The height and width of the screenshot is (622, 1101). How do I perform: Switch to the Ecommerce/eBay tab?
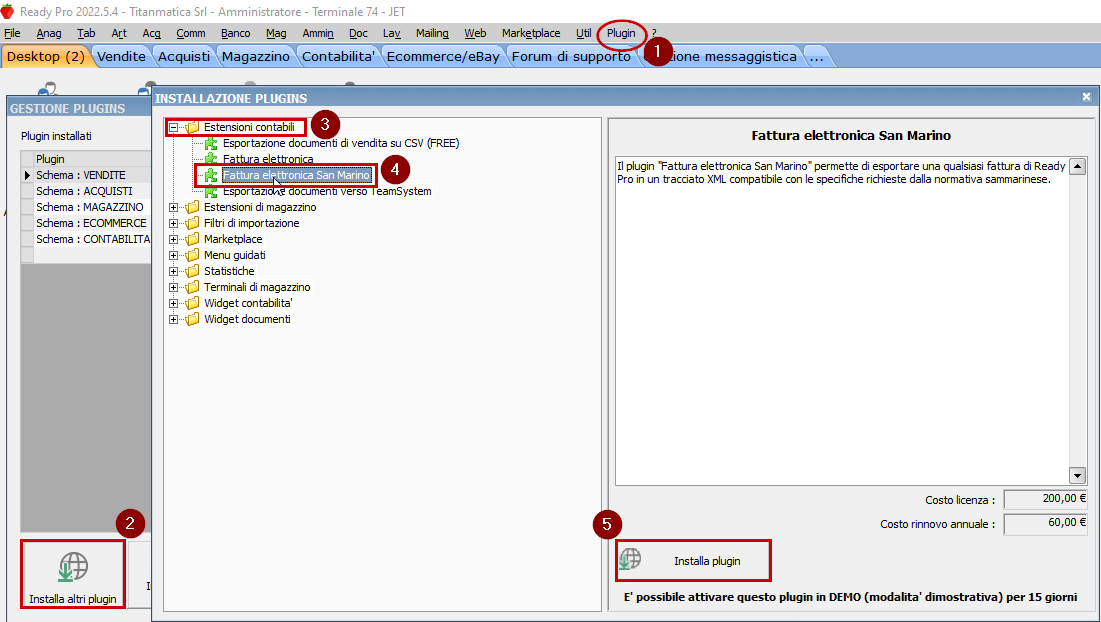(443, 57)
